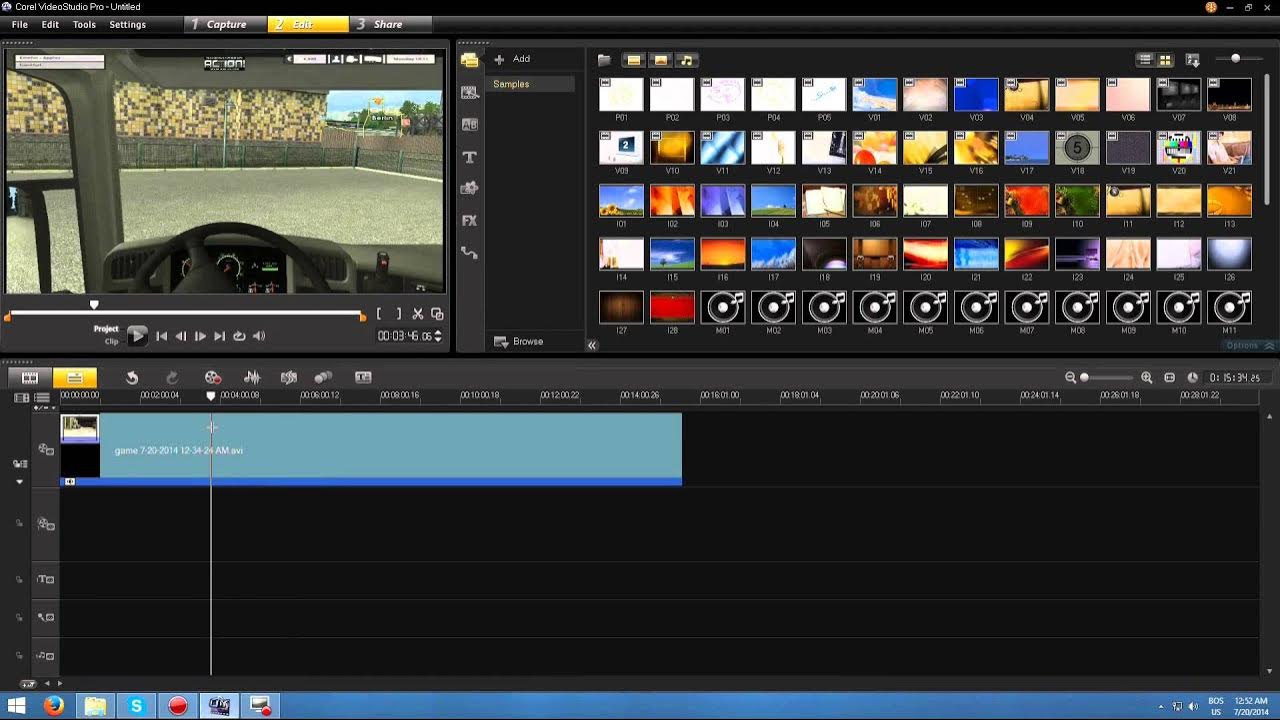
Task: Open the Transition library
Action: tap(469, 124)
